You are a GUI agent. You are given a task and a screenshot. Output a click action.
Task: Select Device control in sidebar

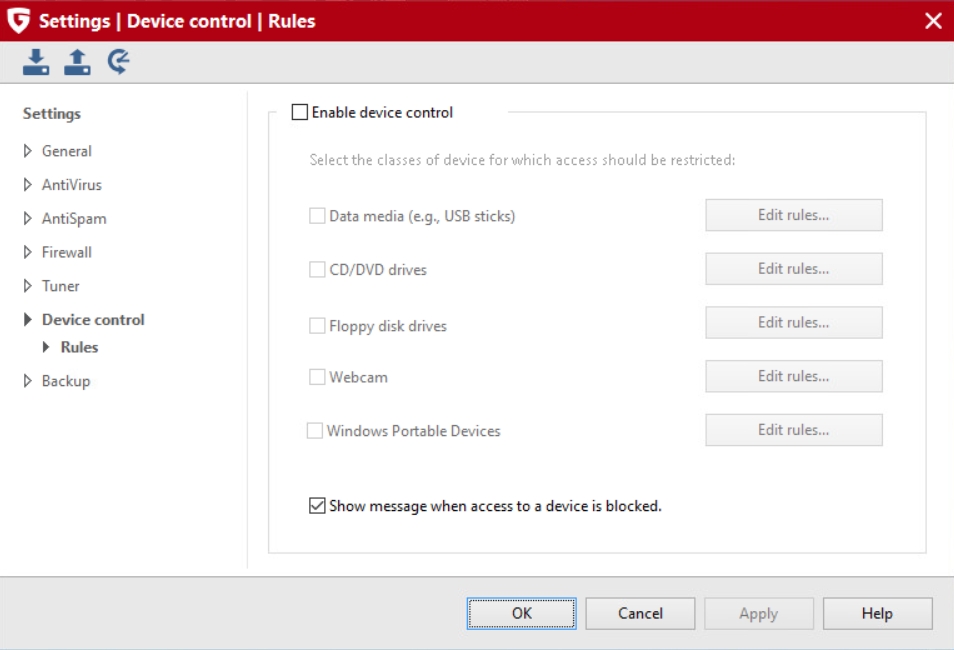(x=93, y=320)
